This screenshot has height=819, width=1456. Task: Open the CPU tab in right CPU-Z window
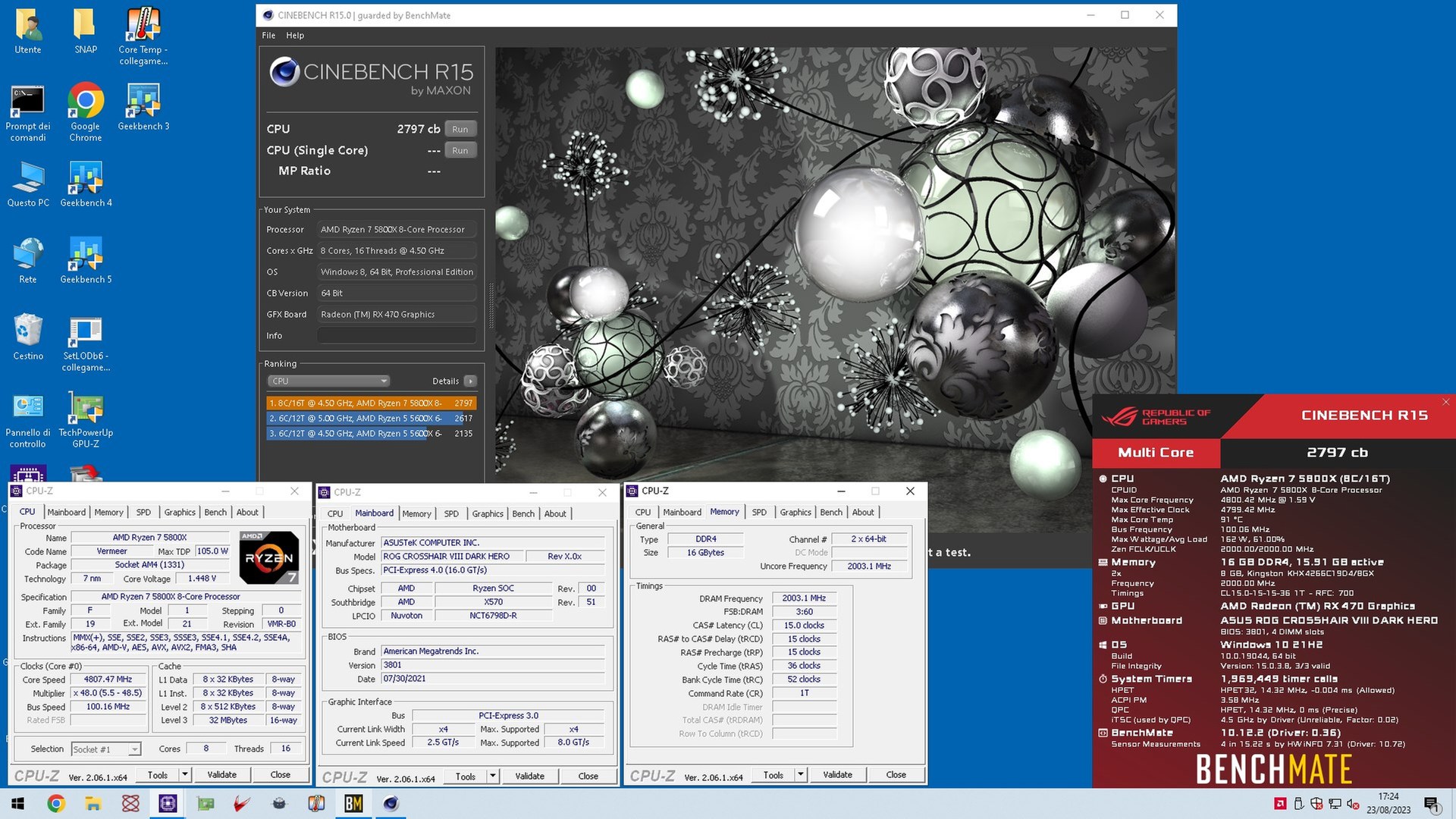coord(643,512)
